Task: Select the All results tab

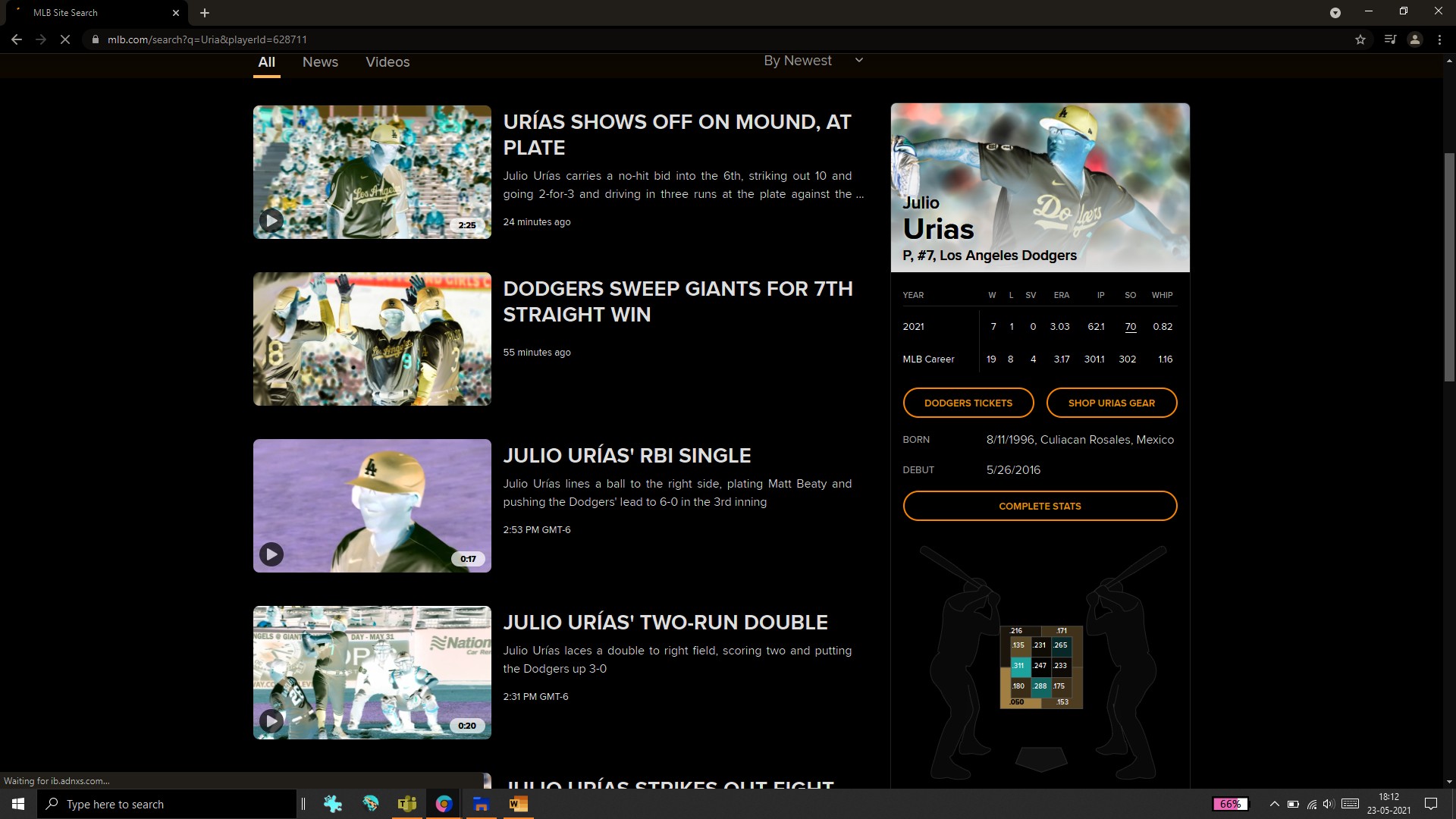Action: tap(266, 62)
